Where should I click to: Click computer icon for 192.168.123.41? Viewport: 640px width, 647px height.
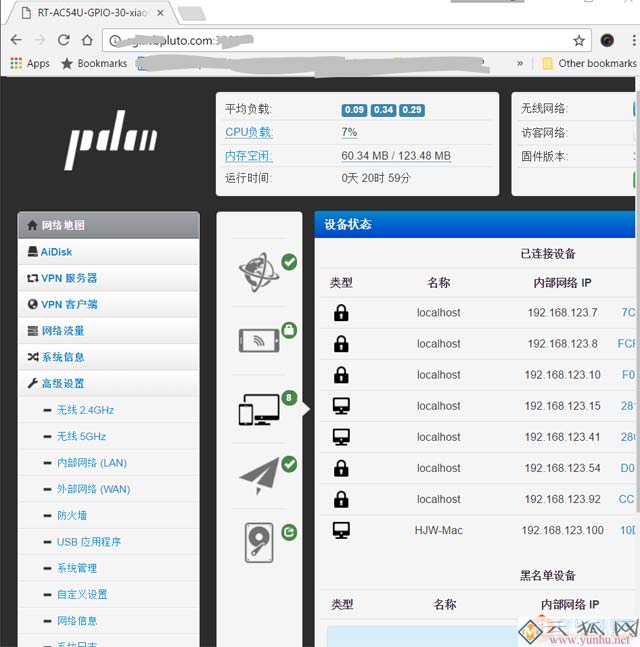coord(341,437)
